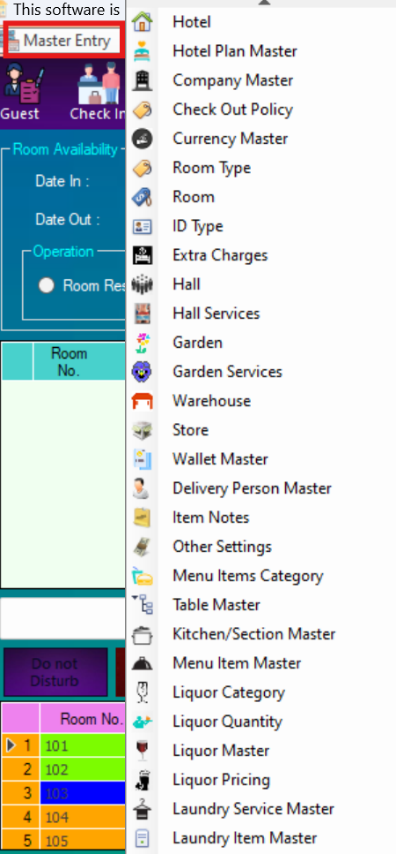The height and width of the screenshot is (854, 396).
Task: Select room 101 green cell
Action: 83,746
